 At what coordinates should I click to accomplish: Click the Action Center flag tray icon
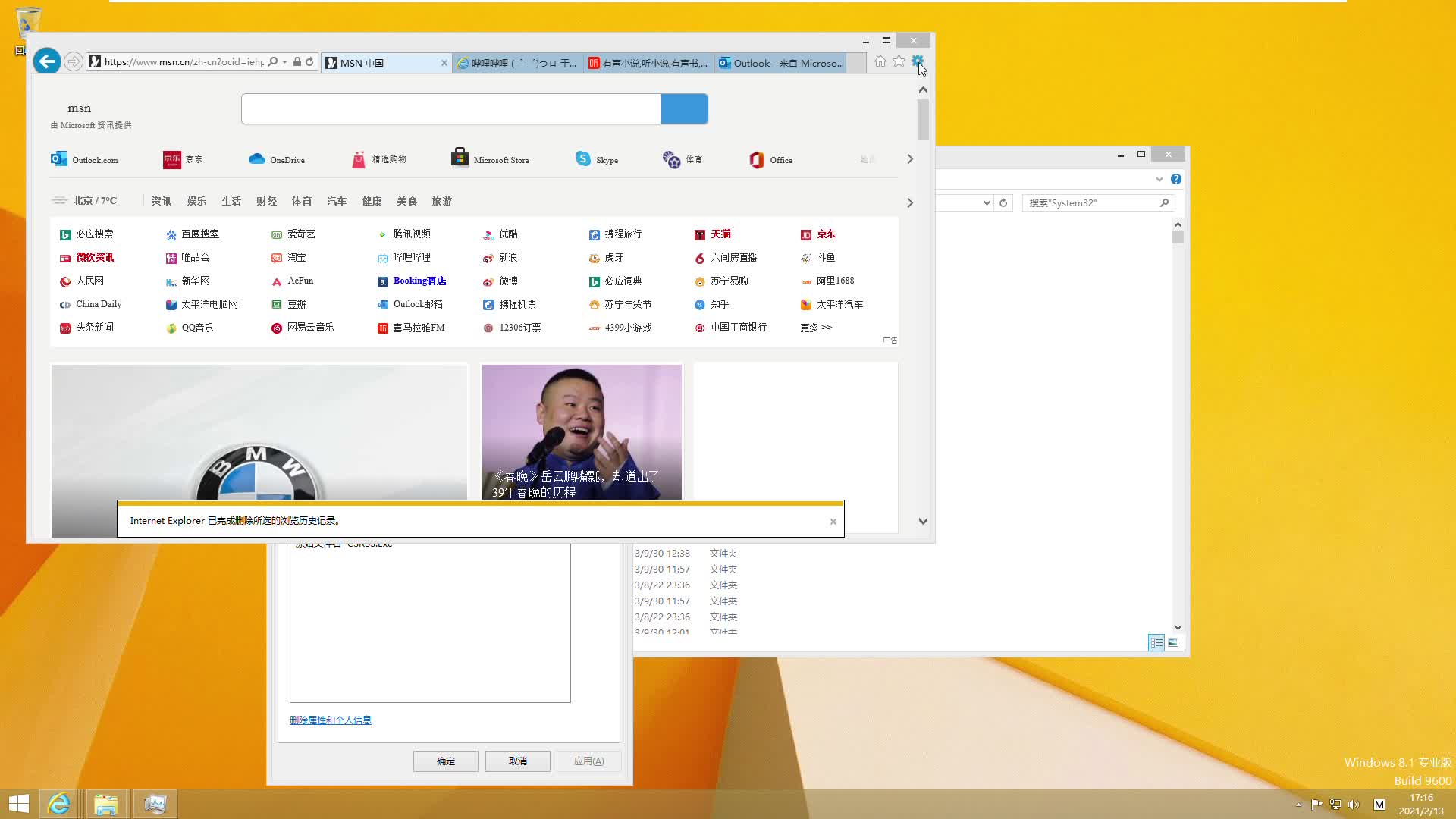[x=1316, y=805]
